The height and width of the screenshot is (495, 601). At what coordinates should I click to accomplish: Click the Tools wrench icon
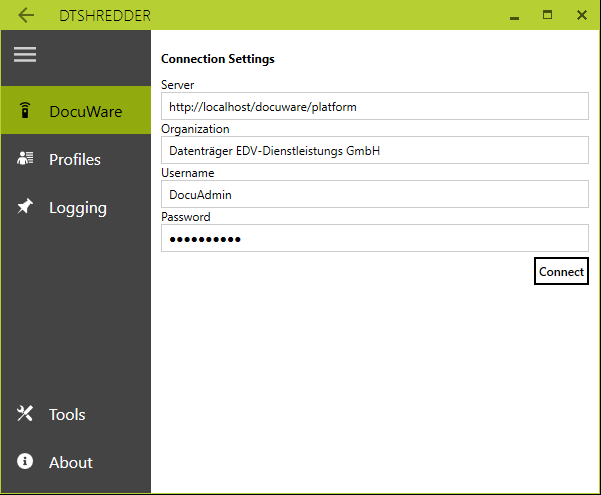point(25,414)
